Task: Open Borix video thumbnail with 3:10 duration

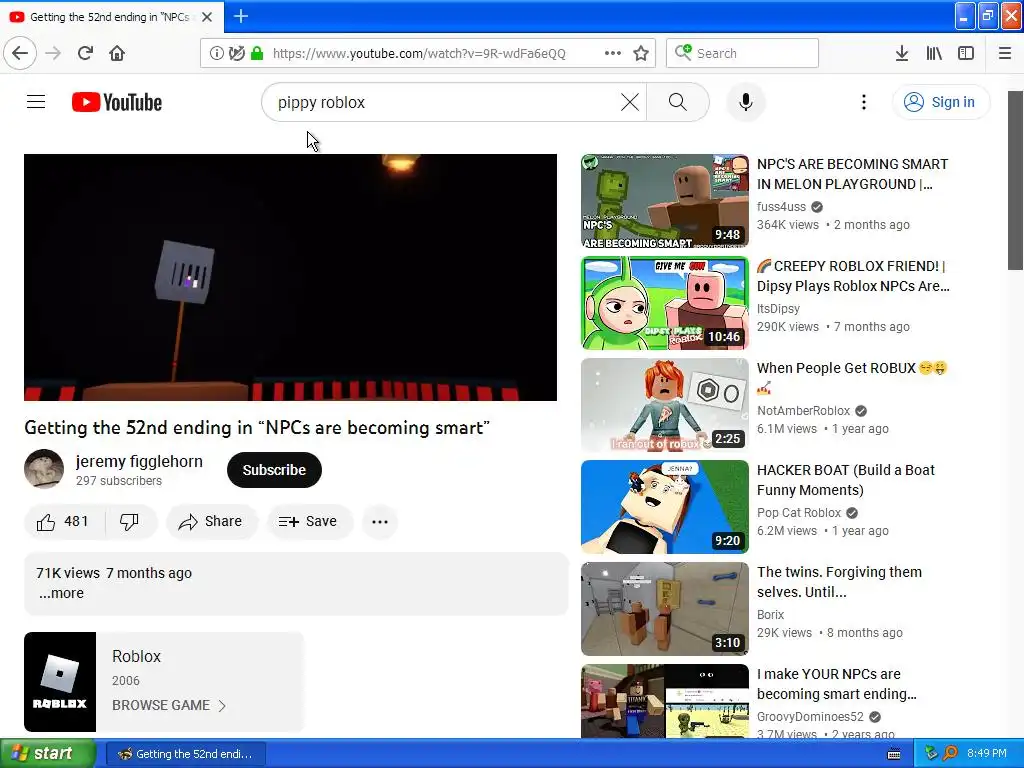Action: [x=665, y=609]
